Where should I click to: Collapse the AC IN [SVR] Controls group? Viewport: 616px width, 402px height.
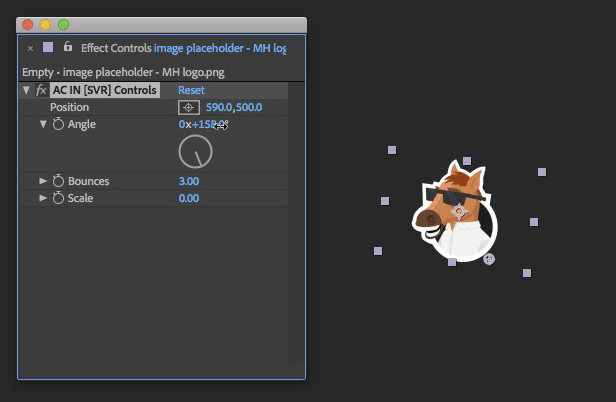point(26,90)
